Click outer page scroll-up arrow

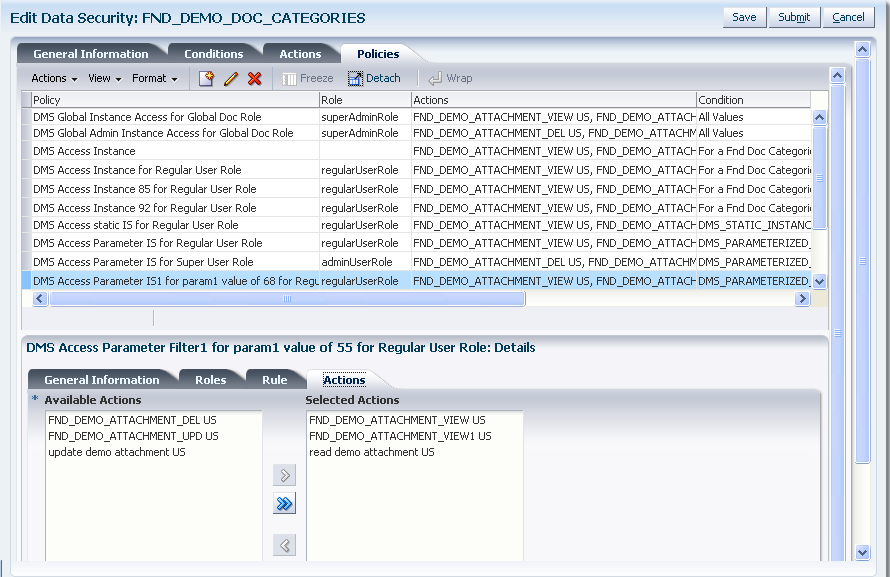tap(862, 49)
